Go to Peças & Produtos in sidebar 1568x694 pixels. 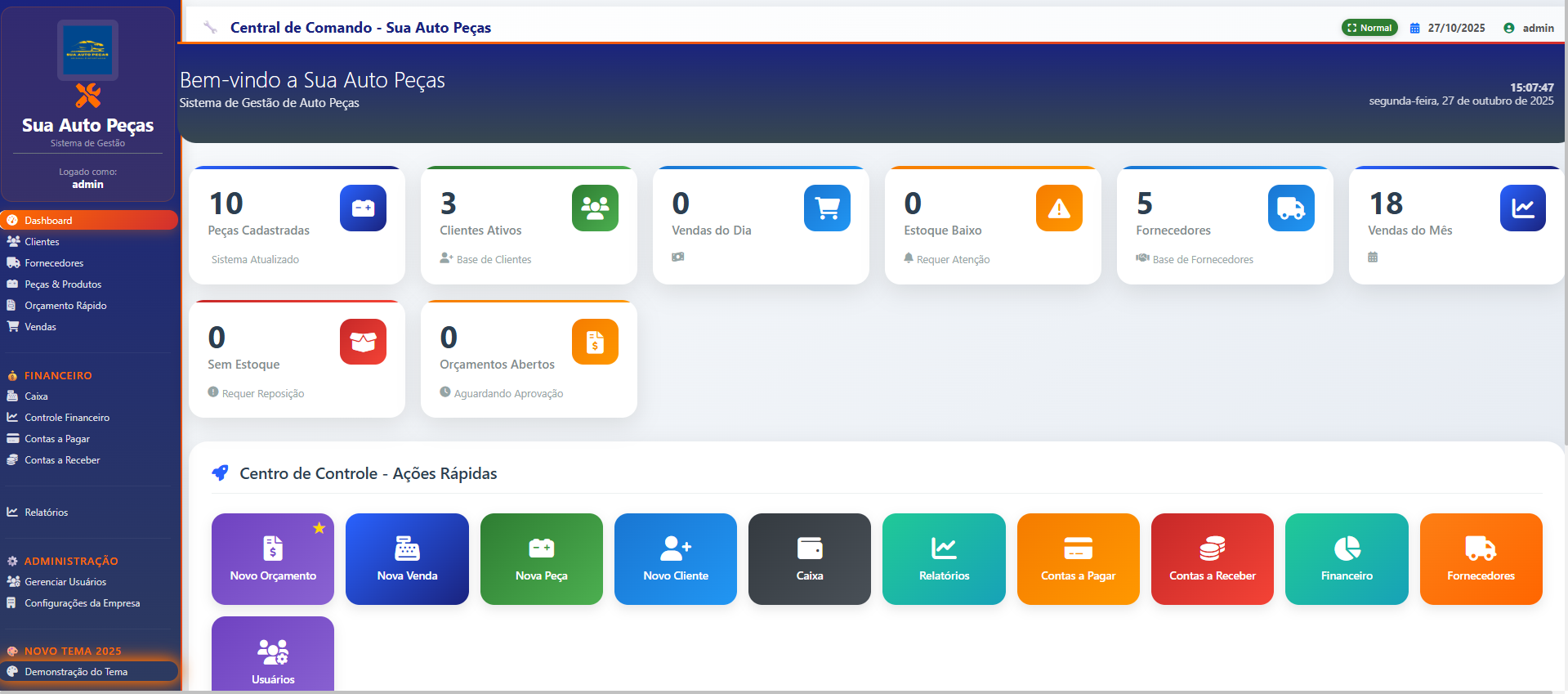(x=63, y=284)
